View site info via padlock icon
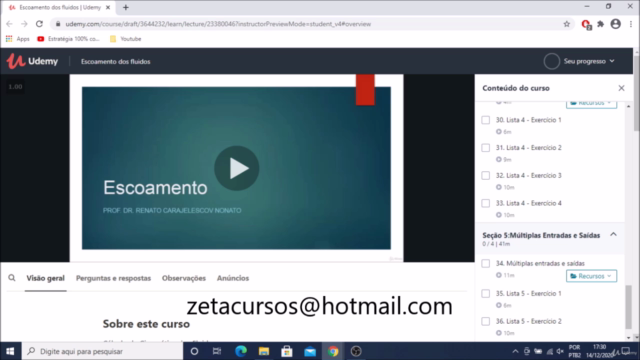 (x=58, y=24)
